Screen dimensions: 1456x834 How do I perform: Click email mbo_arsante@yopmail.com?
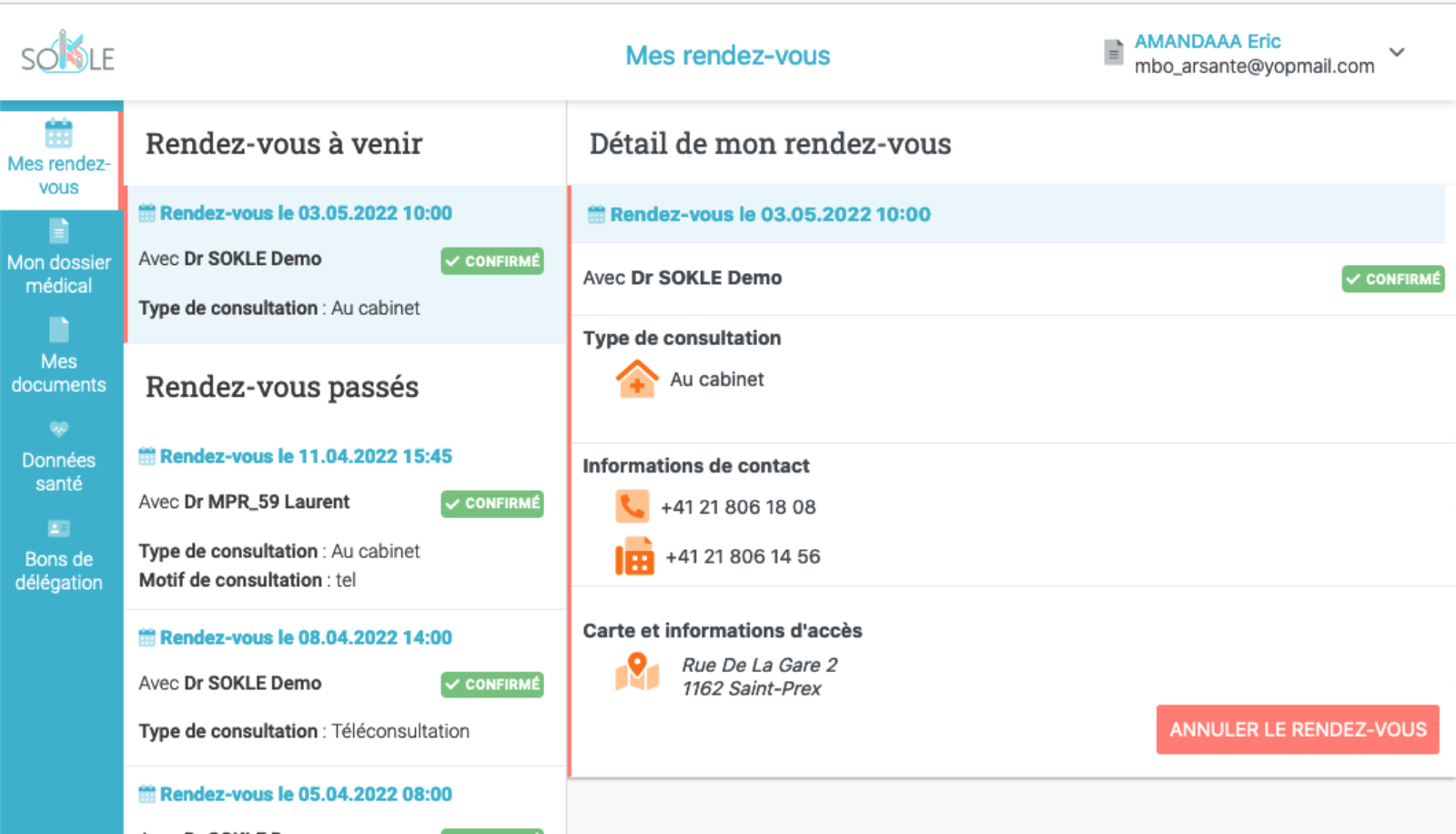1254,66
